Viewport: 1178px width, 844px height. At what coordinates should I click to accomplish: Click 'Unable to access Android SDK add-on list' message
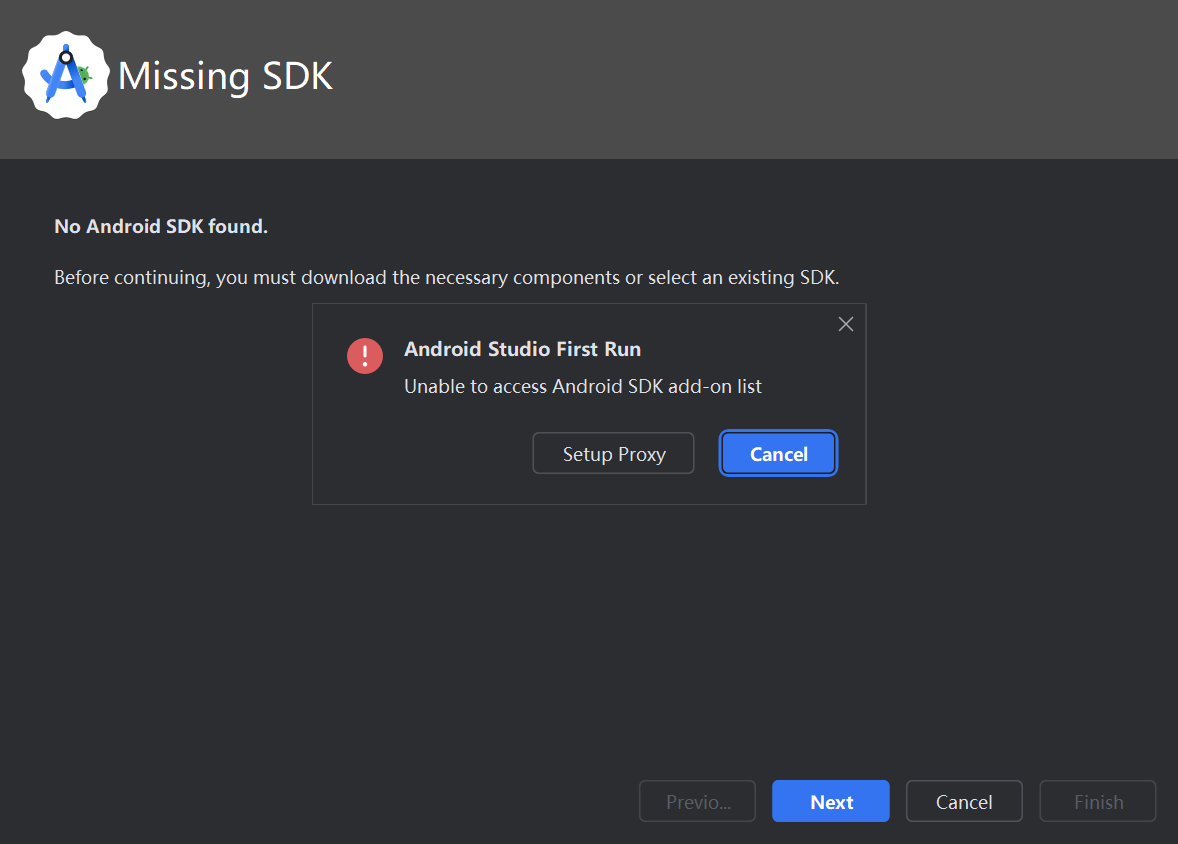tap(583, 386)
